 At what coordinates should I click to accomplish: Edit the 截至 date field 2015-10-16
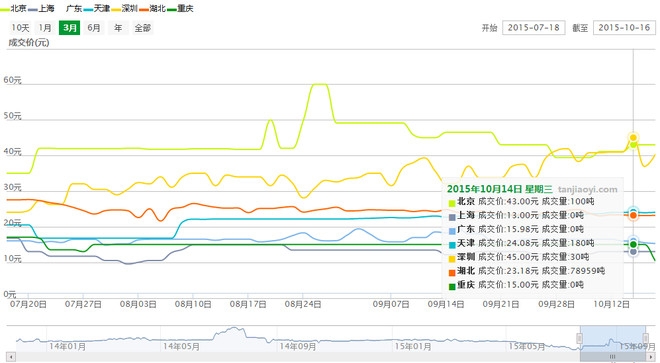[624, 28]
